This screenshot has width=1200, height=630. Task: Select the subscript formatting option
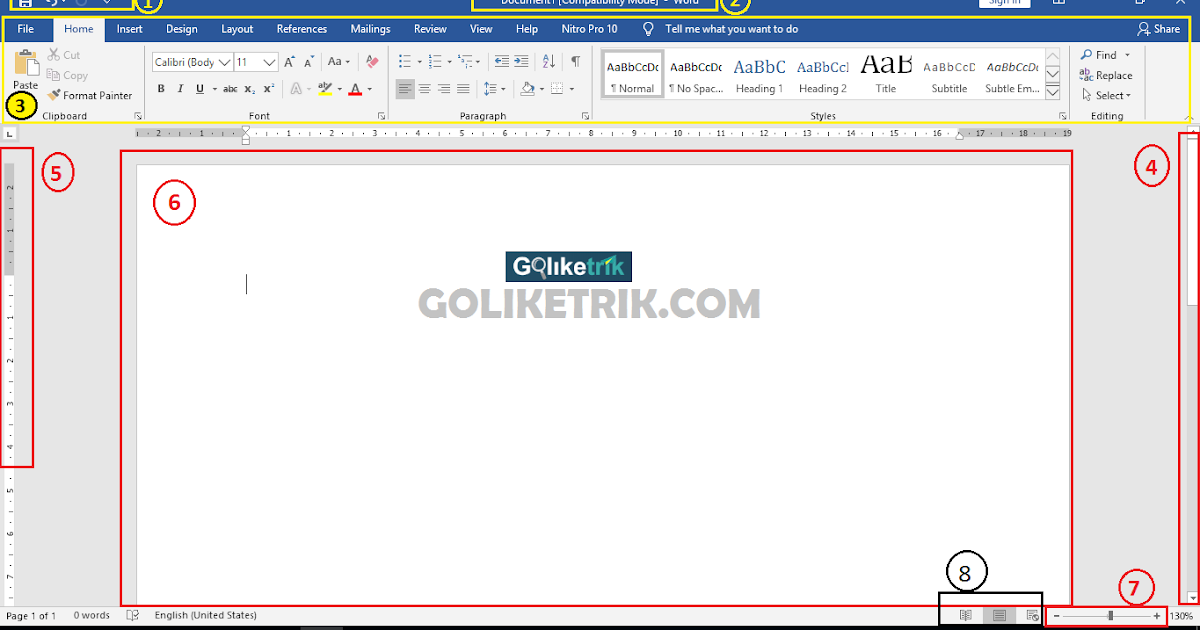pyautogui.click(x=249, y=89)
